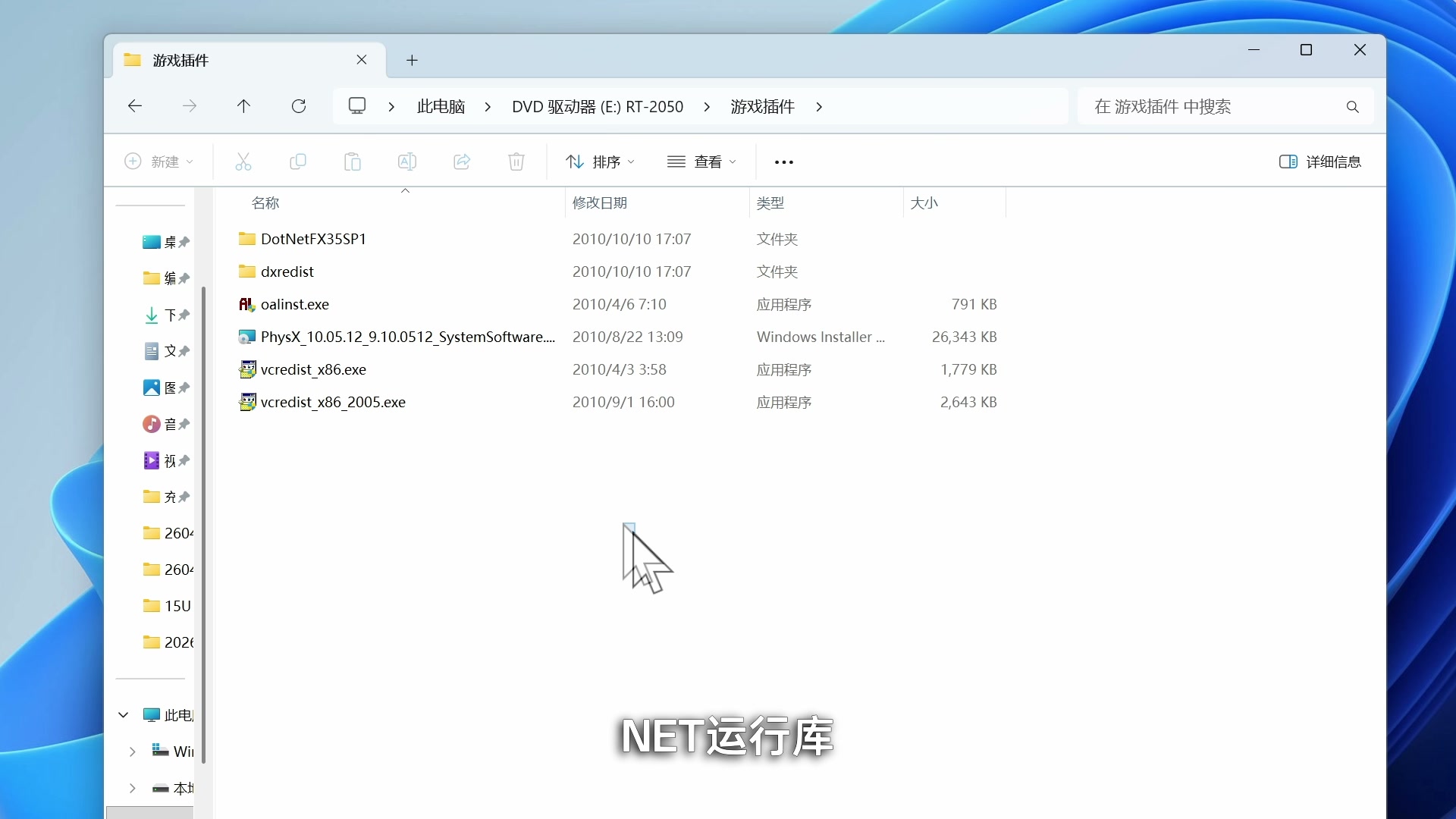Select the oalinst.exe application icon
This screenshot has width=1456, height=819.
(246, 304)
